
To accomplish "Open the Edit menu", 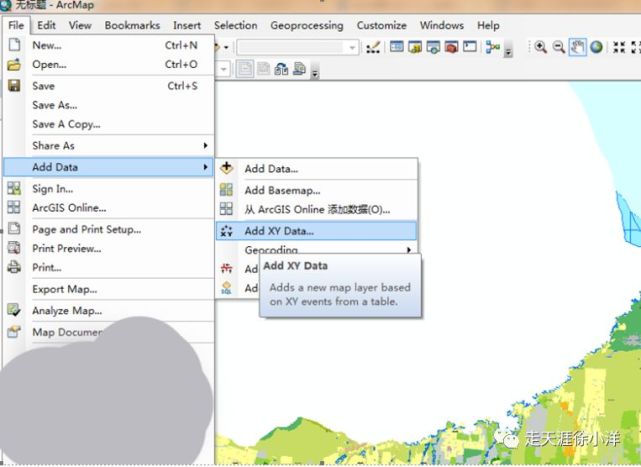I will pyautogui.click(x=46, y=25).
